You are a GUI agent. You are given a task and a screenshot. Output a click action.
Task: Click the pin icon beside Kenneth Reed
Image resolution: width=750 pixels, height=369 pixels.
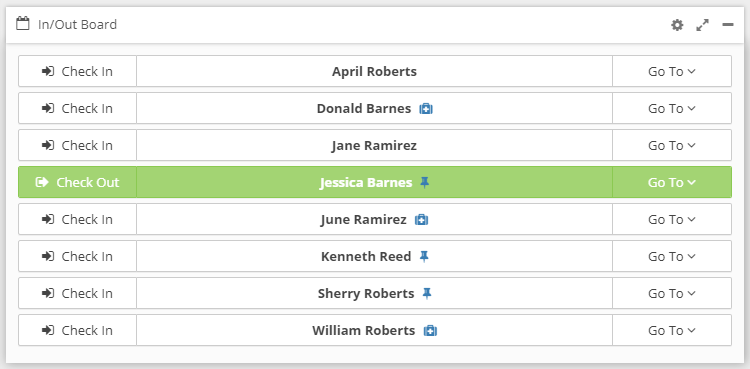tap(424, 257)
